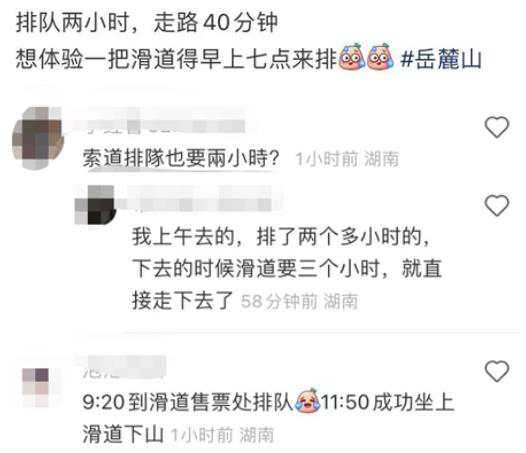Tap the crying emoji before 11:50
The height and width of the screenshot is (453, 526).
(x=307, y=400)
